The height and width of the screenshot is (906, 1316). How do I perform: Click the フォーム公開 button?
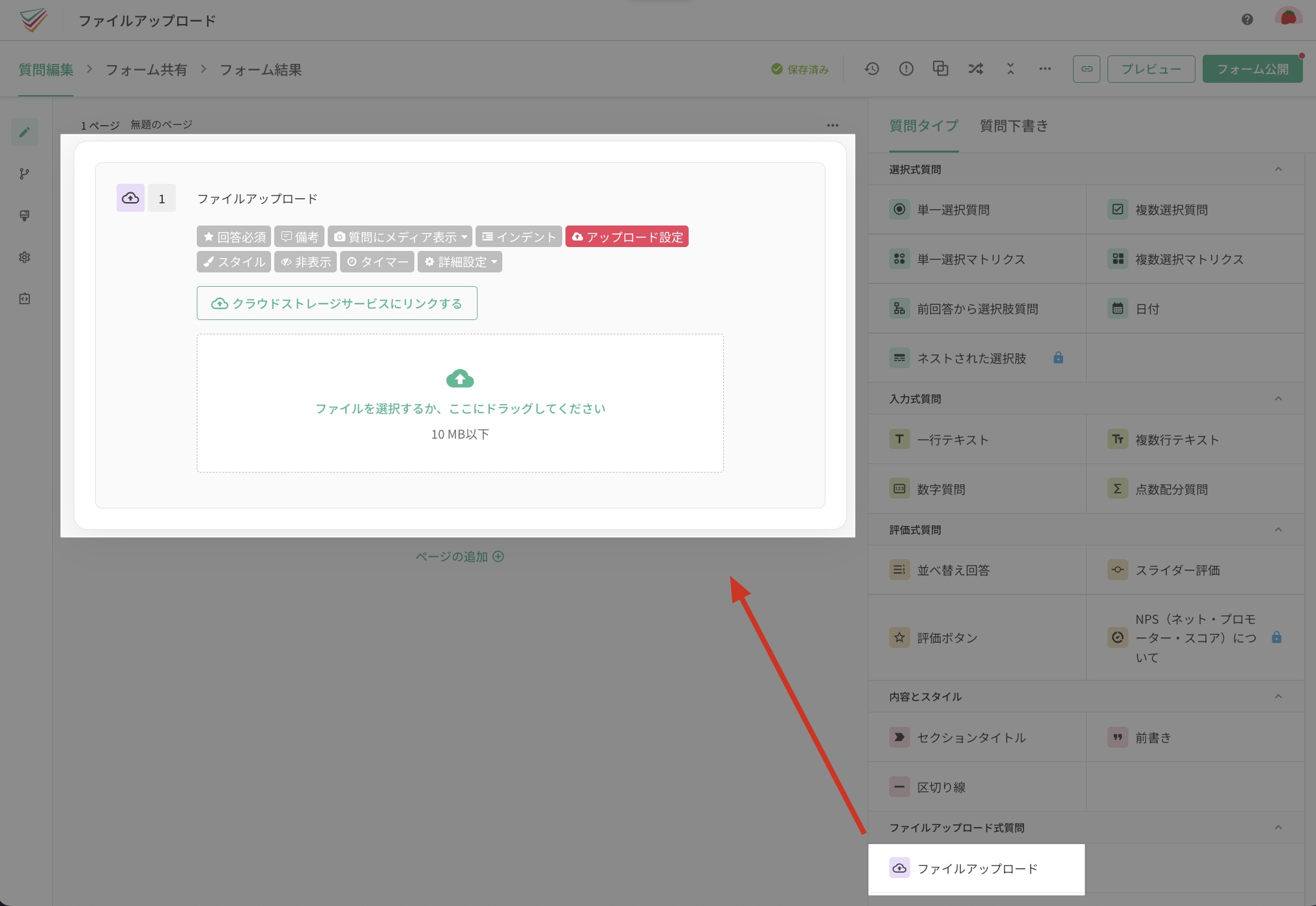point(1252,69)
